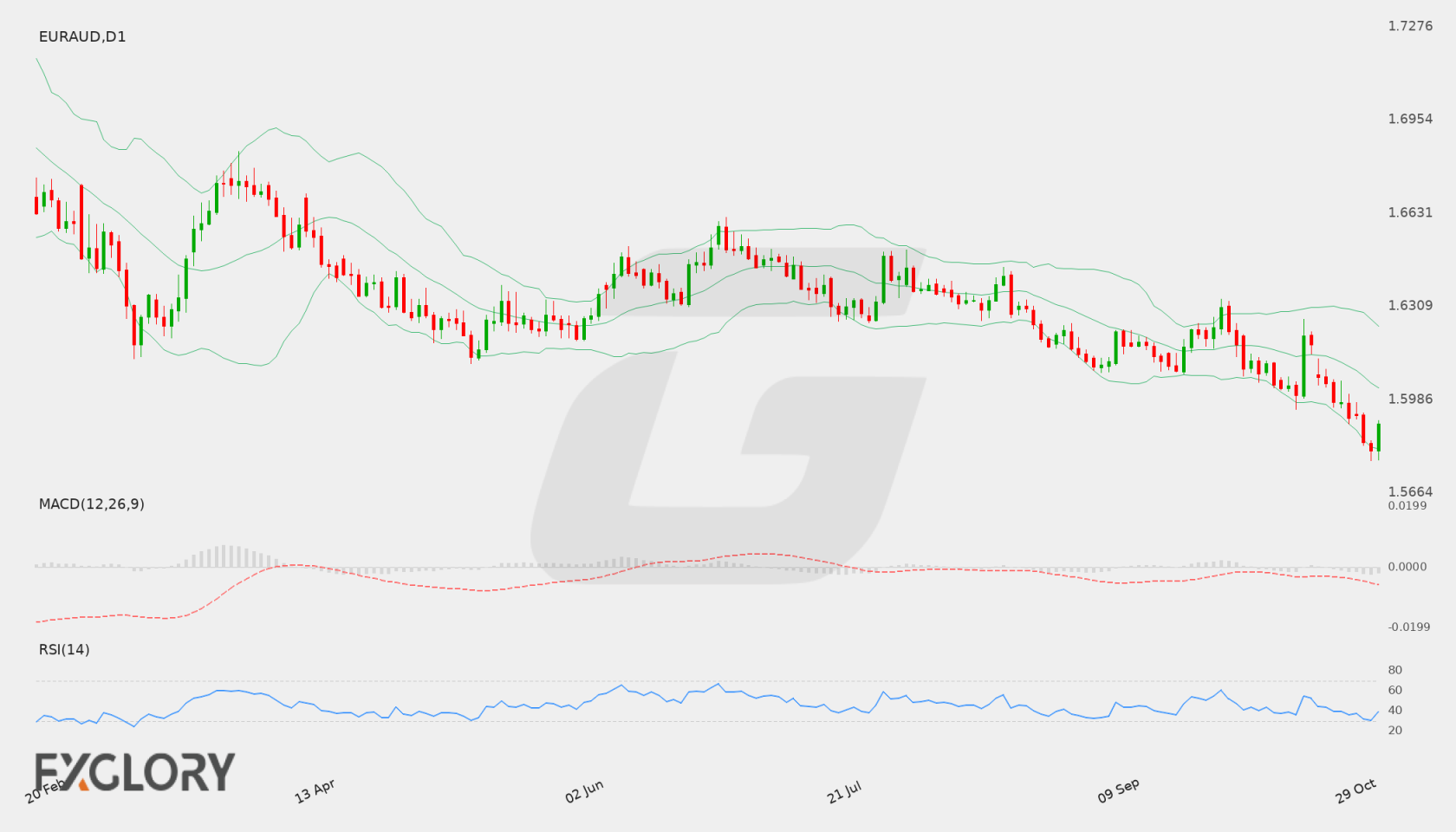Select the MACD(12,26,9) indicator label
This screenshot has width=1456, height=832.
(x=91, y=504)
